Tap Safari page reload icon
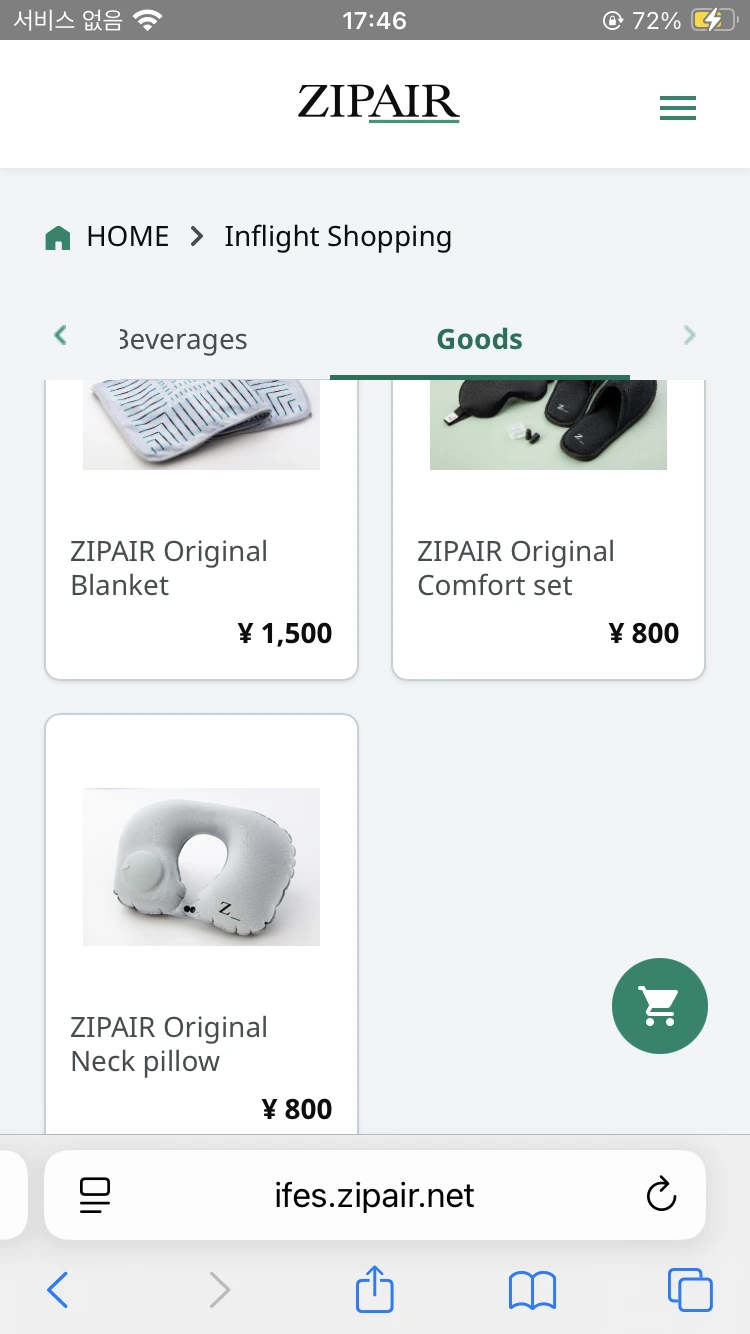750x1334 pixels. 661,1194
